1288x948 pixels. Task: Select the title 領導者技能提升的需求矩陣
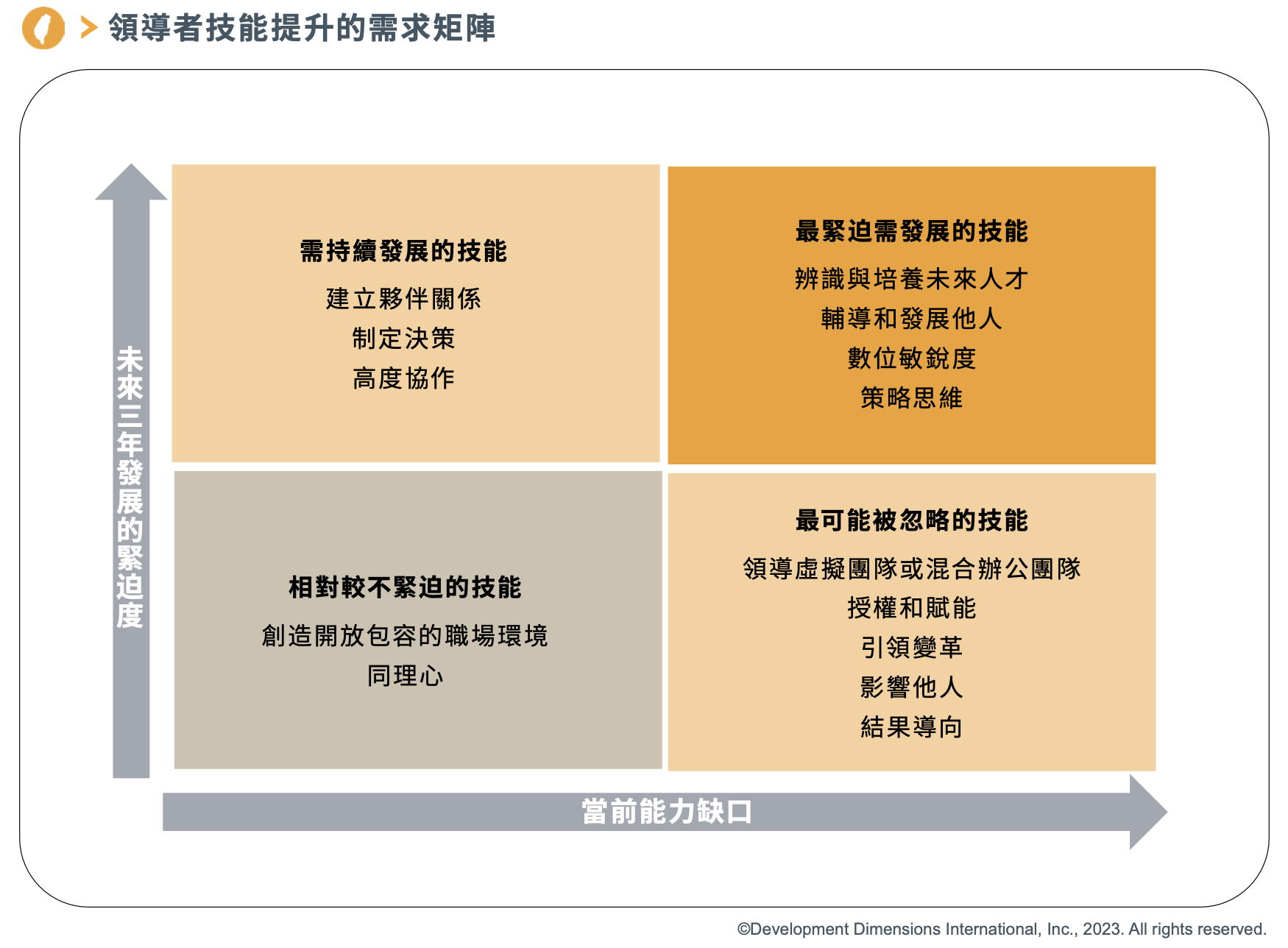coord(302,28)
